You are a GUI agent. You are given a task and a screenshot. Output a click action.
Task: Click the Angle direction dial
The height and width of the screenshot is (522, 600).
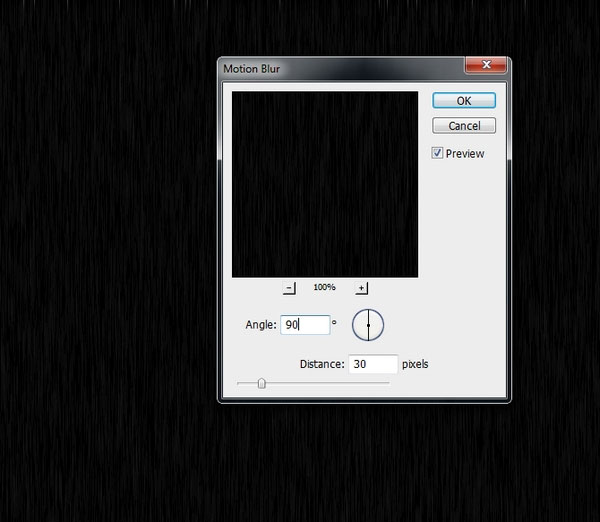368,325
